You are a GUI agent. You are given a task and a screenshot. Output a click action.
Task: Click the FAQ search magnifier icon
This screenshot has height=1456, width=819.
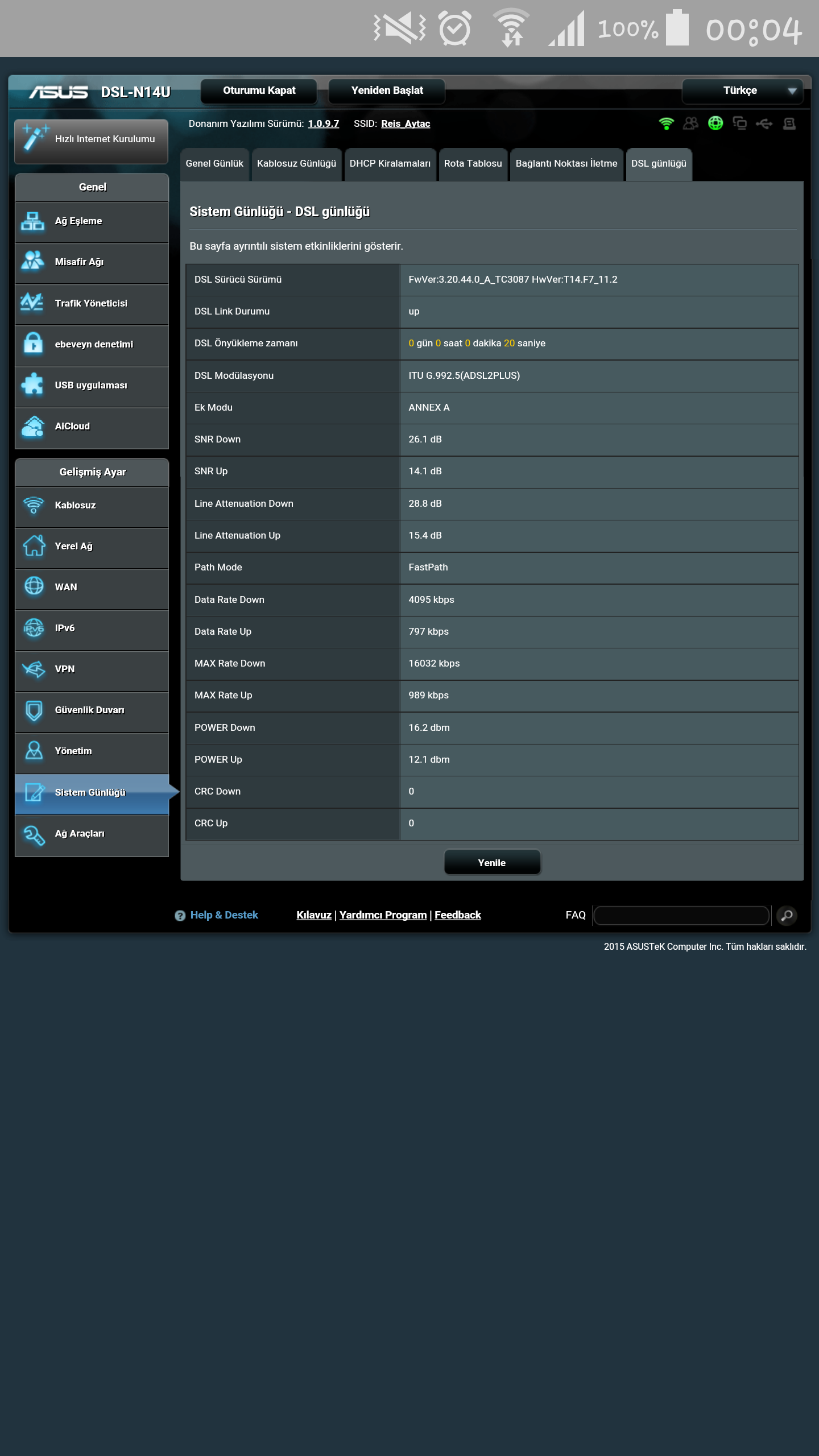coord(787,915)
